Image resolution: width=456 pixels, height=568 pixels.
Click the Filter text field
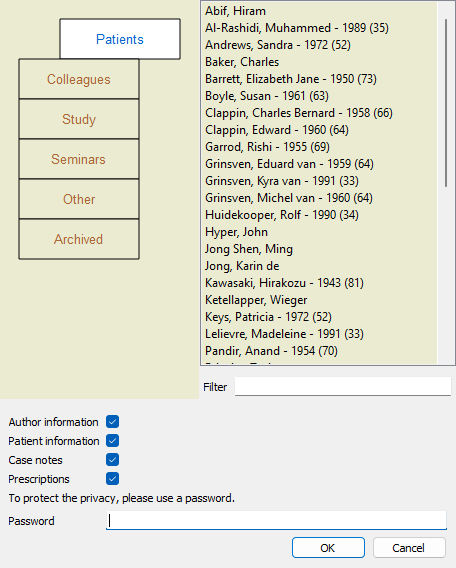343,387
